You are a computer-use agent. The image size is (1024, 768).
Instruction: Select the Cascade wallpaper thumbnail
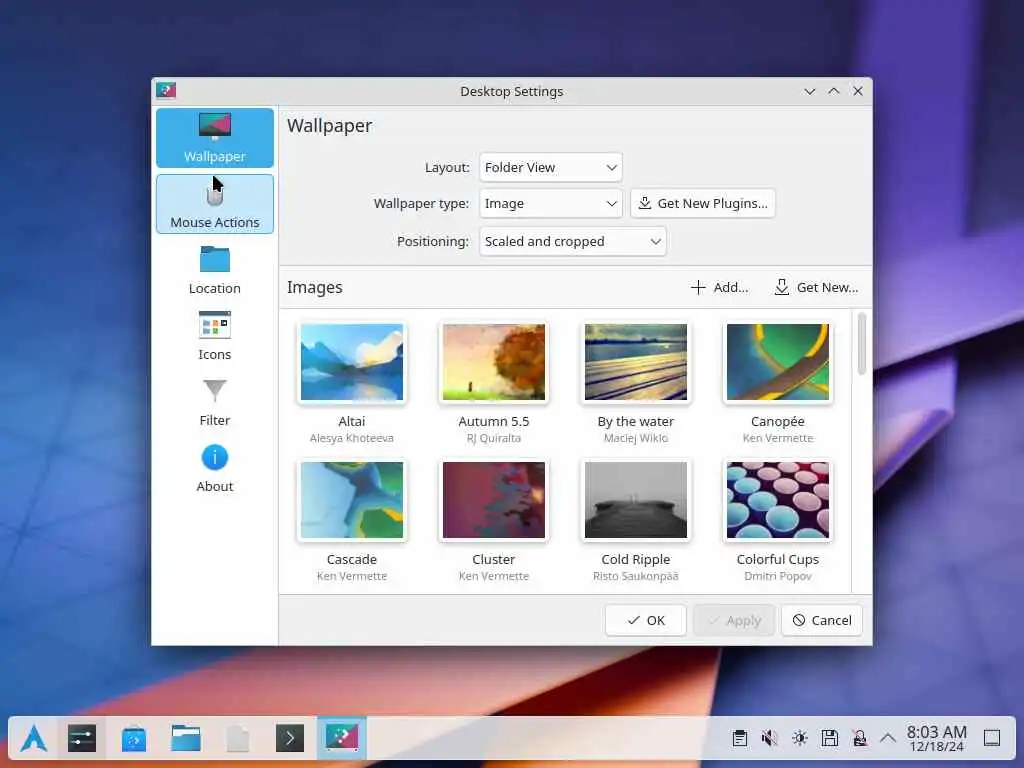click(x=352, y=500)
